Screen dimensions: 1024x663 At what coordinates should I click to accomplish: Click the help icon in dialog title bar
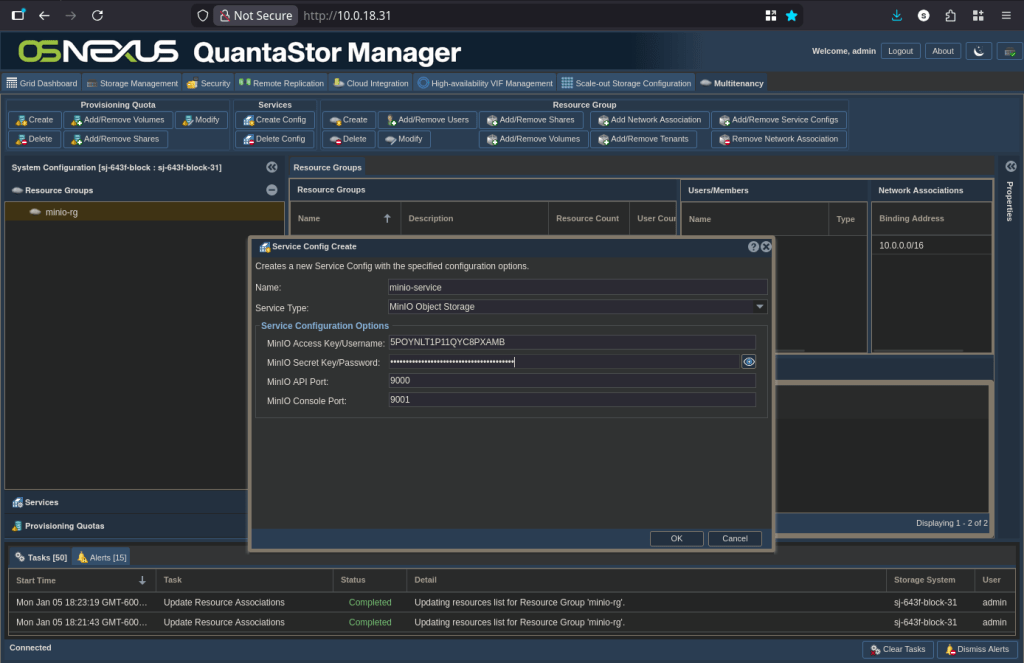[753, 246]
